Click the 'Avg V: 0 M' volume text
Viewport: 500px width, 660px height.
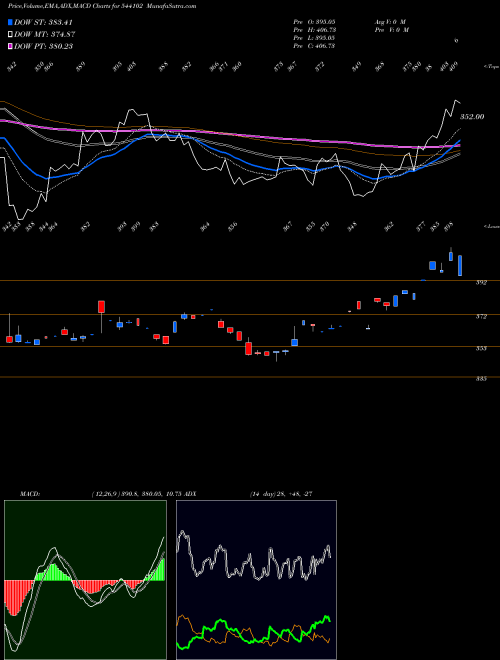pos(390,22)
